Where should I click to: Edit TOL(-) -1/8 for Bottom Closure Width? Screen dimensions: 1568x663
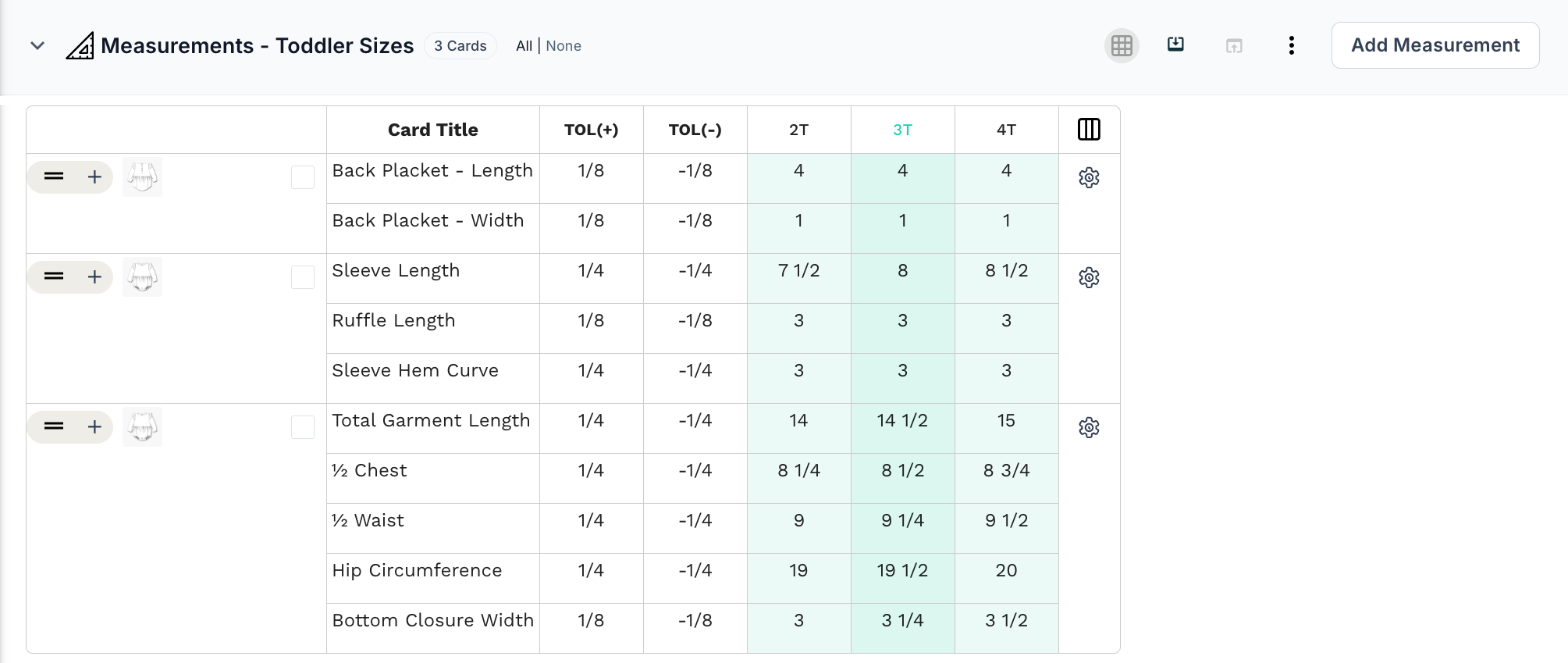[x=695, y=628]
